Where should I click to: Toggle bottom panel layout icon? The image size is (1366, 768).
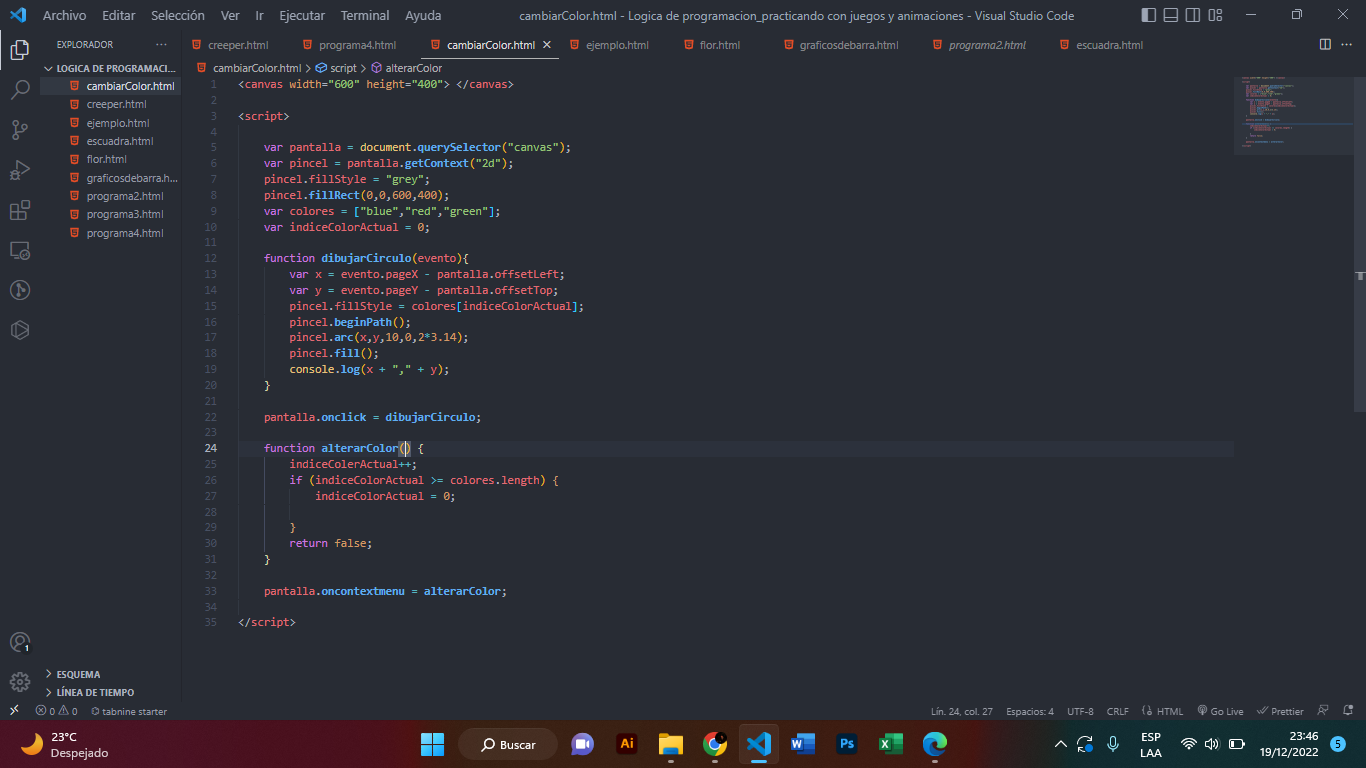1170,15
